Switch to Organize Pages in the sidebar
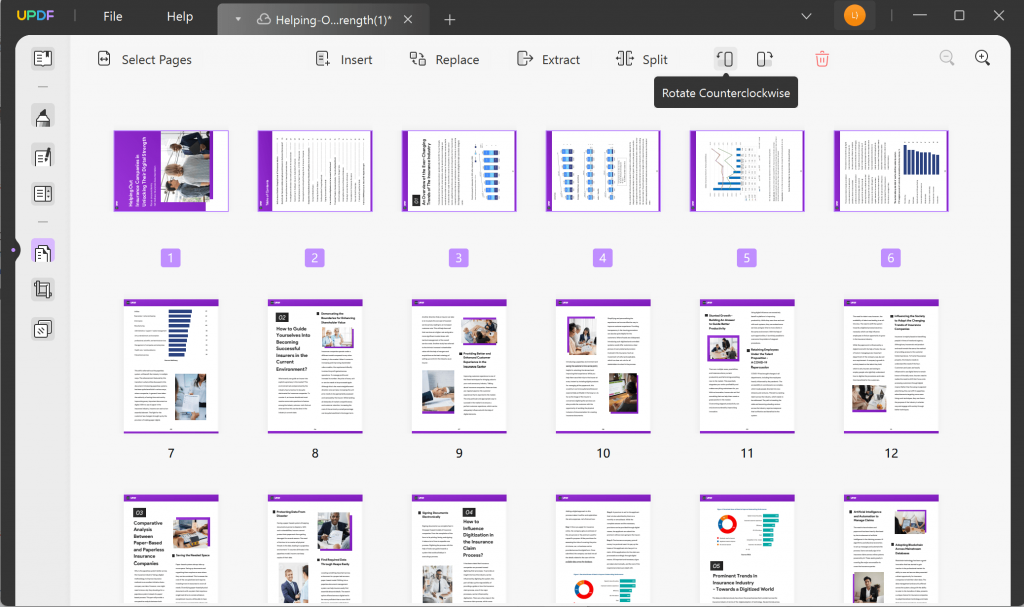The width and height of the screenshot is (1024, 607). [x=42, y=252]
